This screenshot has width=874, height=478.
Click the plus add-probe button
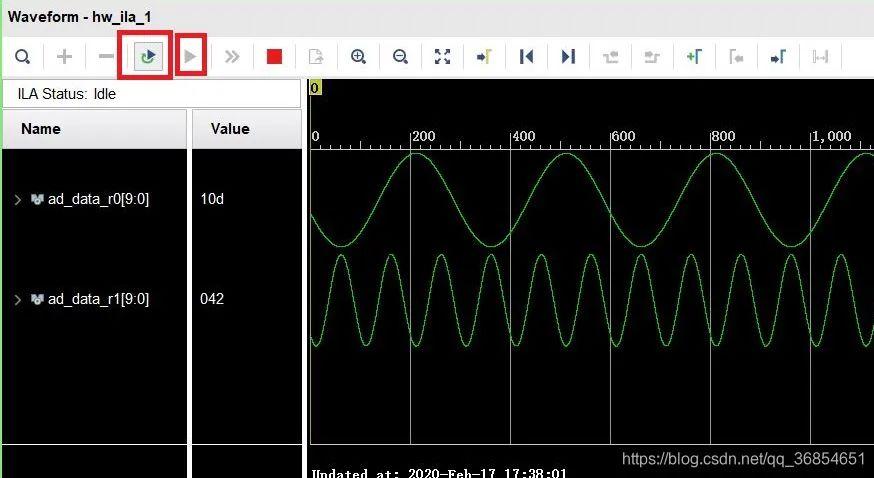64,56
